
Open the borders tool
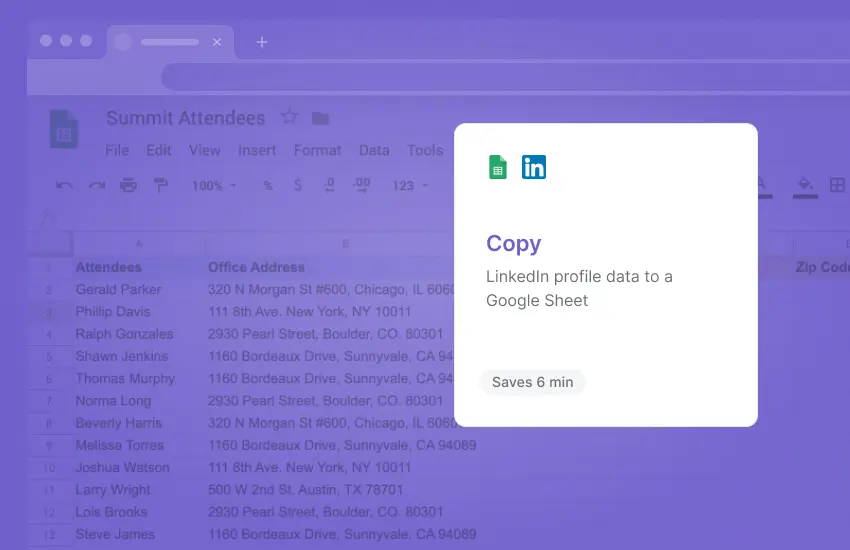[837, 185]
